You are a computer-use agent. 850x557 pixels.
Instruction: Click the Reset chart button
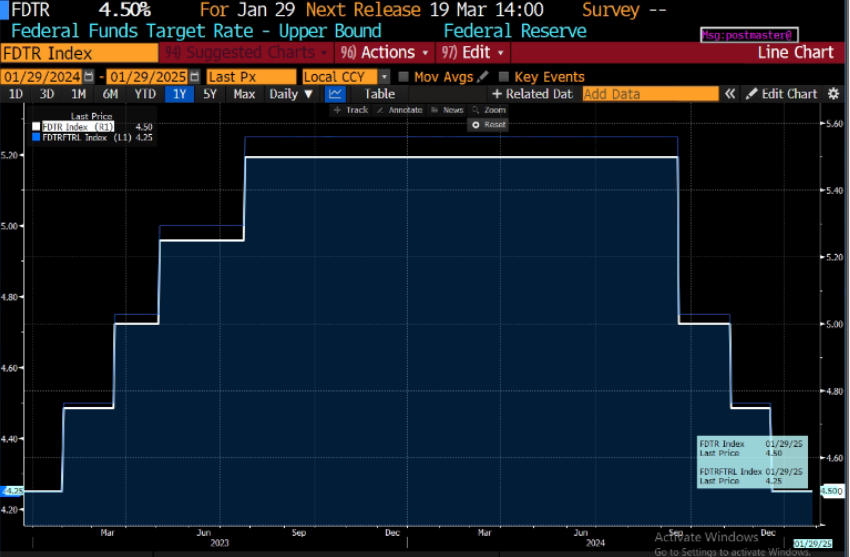(x=489, y=124)
